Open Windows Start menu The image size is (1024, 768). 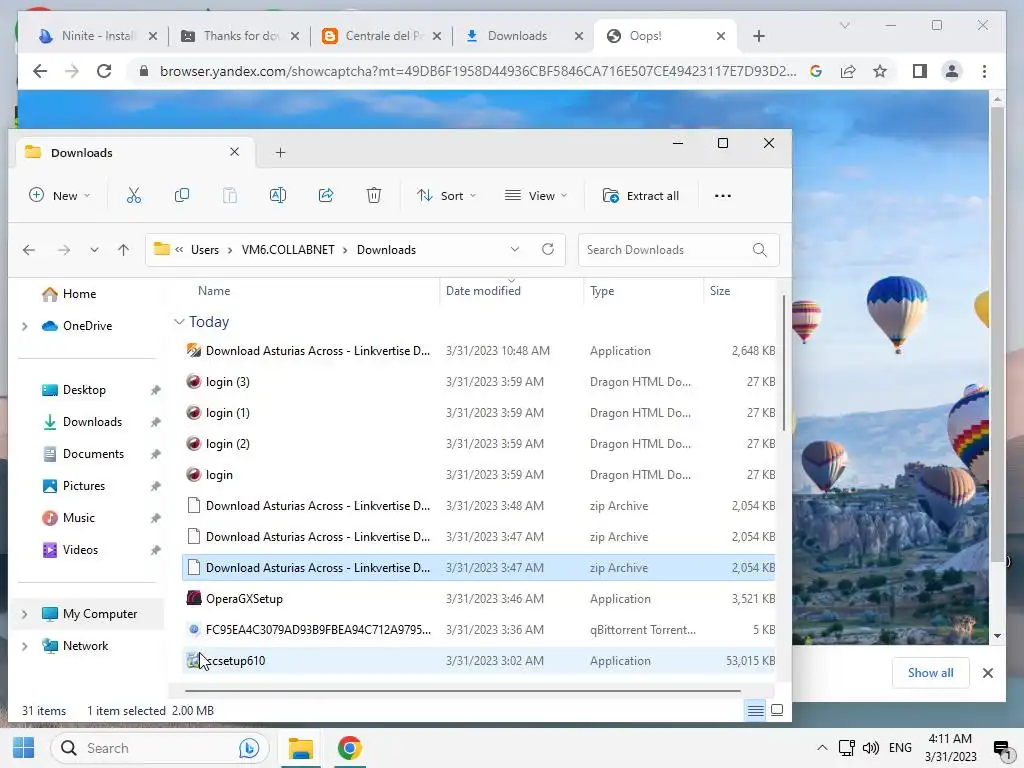(24, 748)
